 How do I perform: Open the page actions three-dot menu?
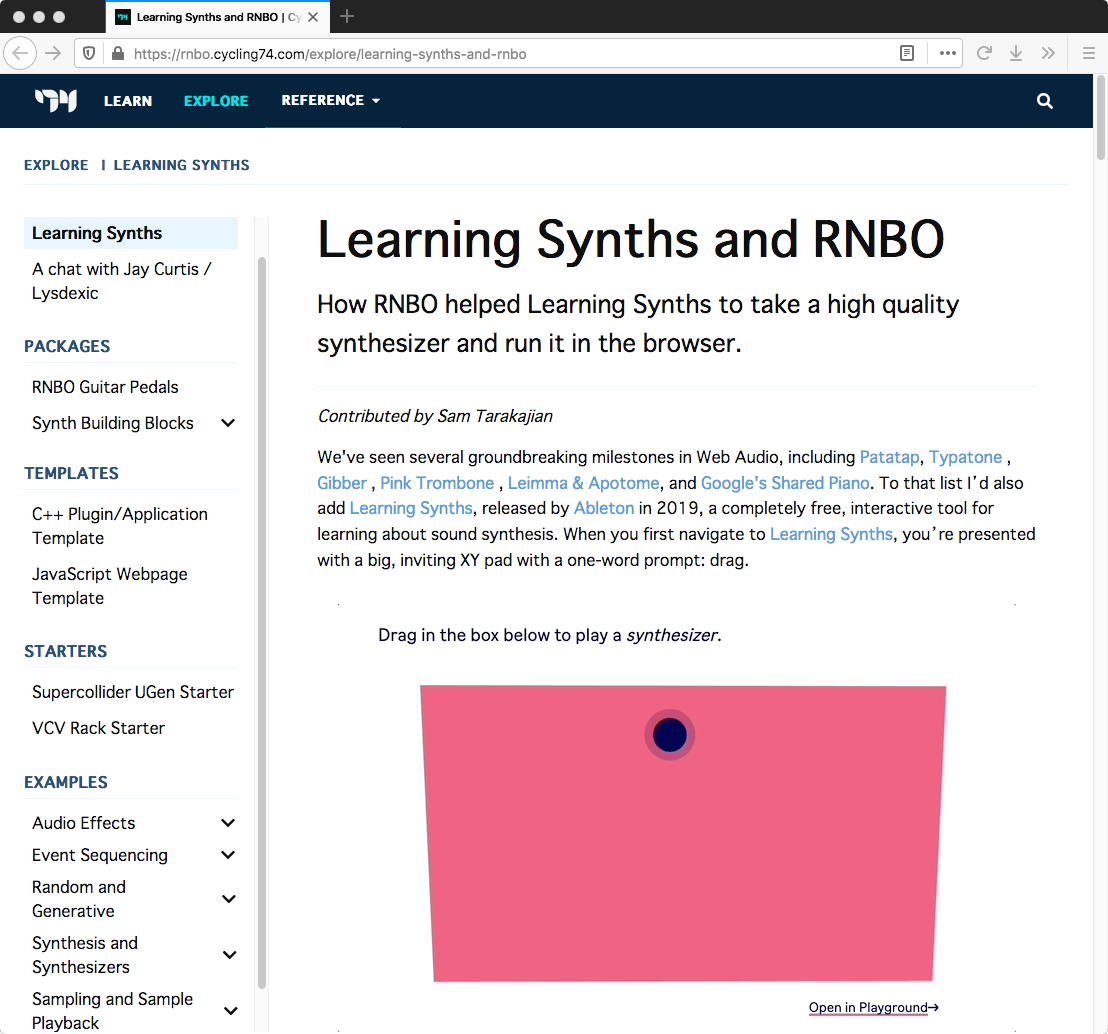pos(947,53)
